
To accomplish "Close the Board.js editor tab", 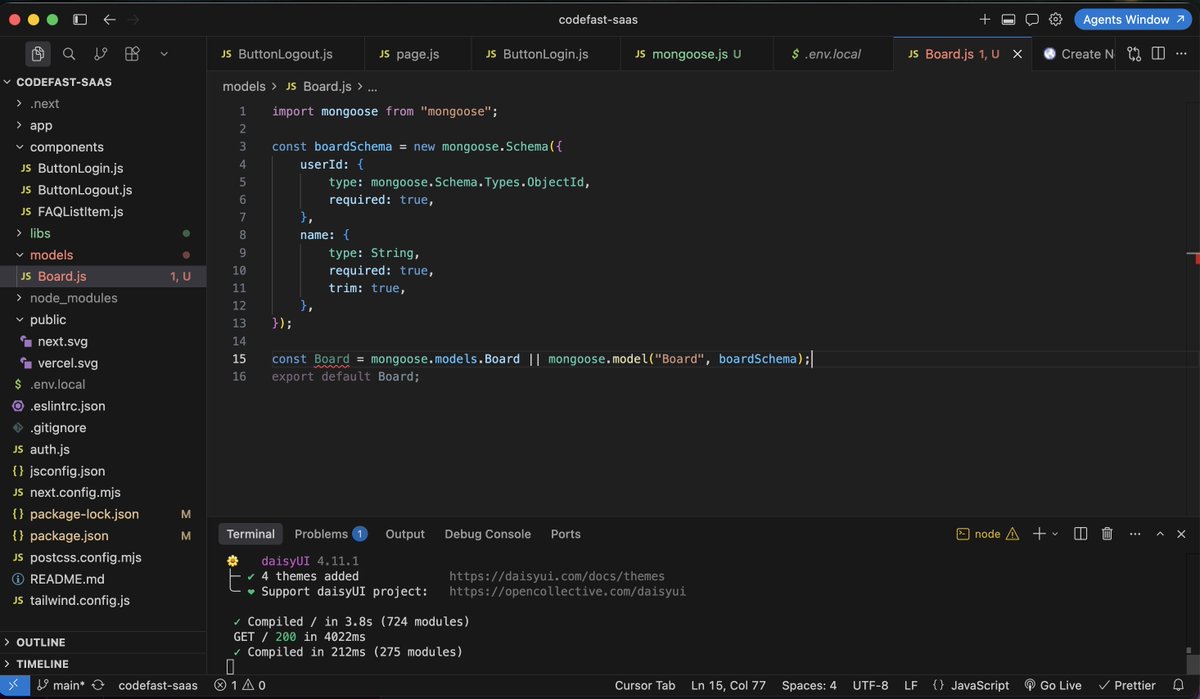I will pos(1017,54).
